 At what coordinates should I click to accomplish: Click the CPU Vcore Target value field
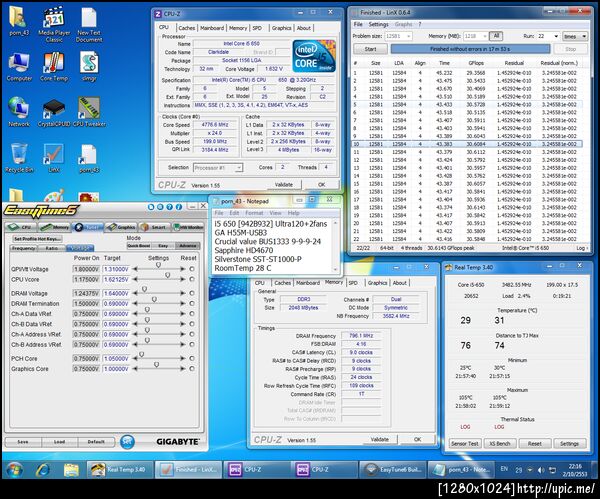coord(116,279)
